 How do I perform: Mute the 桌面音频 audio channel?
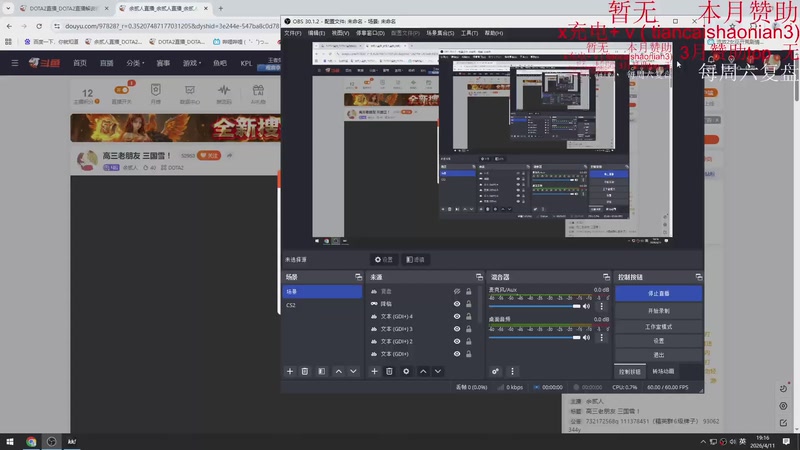[586, 337]
